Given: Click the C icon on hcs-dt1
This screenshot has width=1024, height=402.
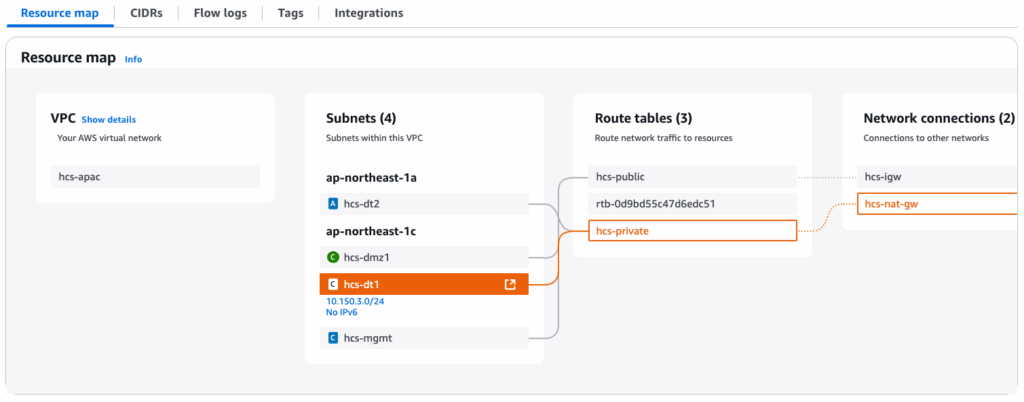Looking at the screenshot, I should point(333,285).
